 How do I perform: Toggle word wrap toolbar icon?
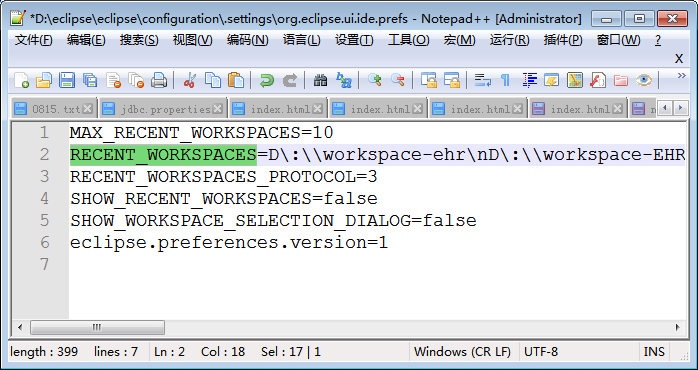tap(483, 81)
